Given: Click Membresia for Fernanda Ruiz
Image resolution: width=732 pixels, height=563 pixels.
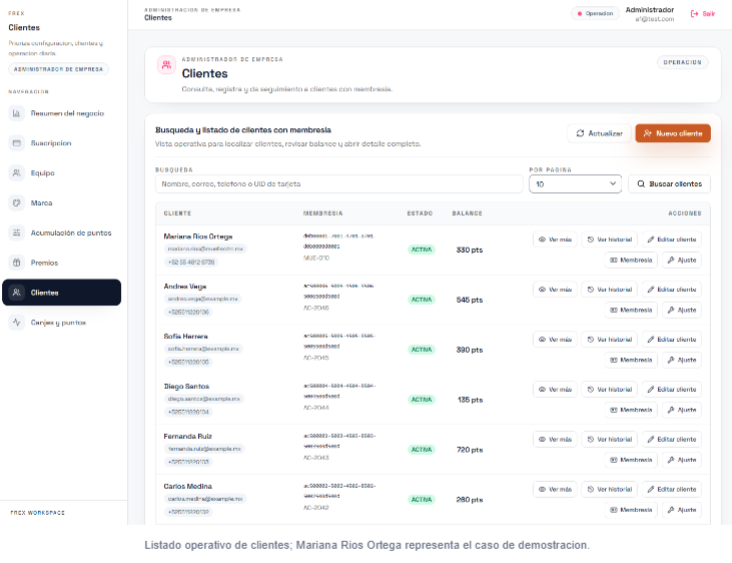Looking at the screenshot, I should (631, 460).
